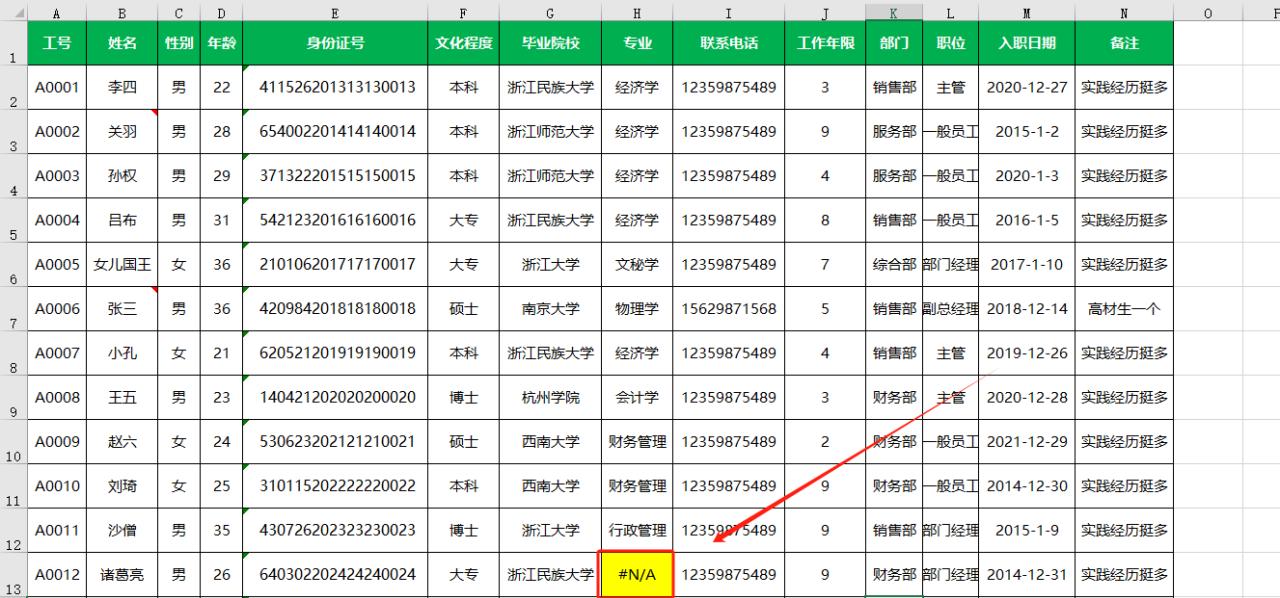Select the name cell 吕布
The height and width of the screenshot is (598, 1280).
pyautogui.click(x=122, y=220)
